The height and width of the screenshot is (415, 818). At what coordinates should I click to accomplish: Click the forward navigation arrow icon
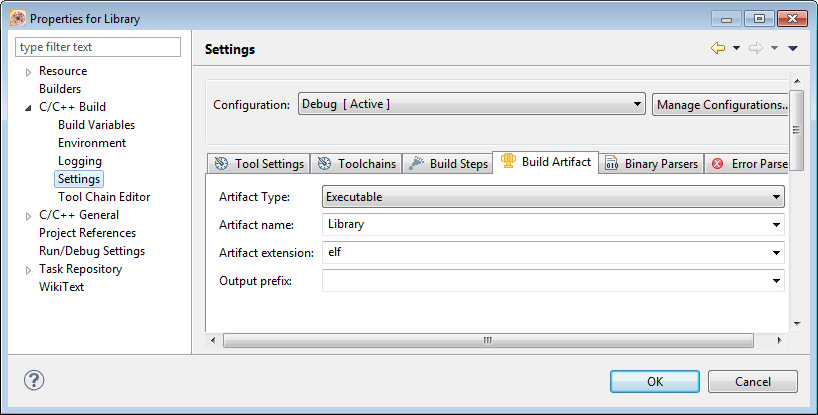[x=756, y=48]
